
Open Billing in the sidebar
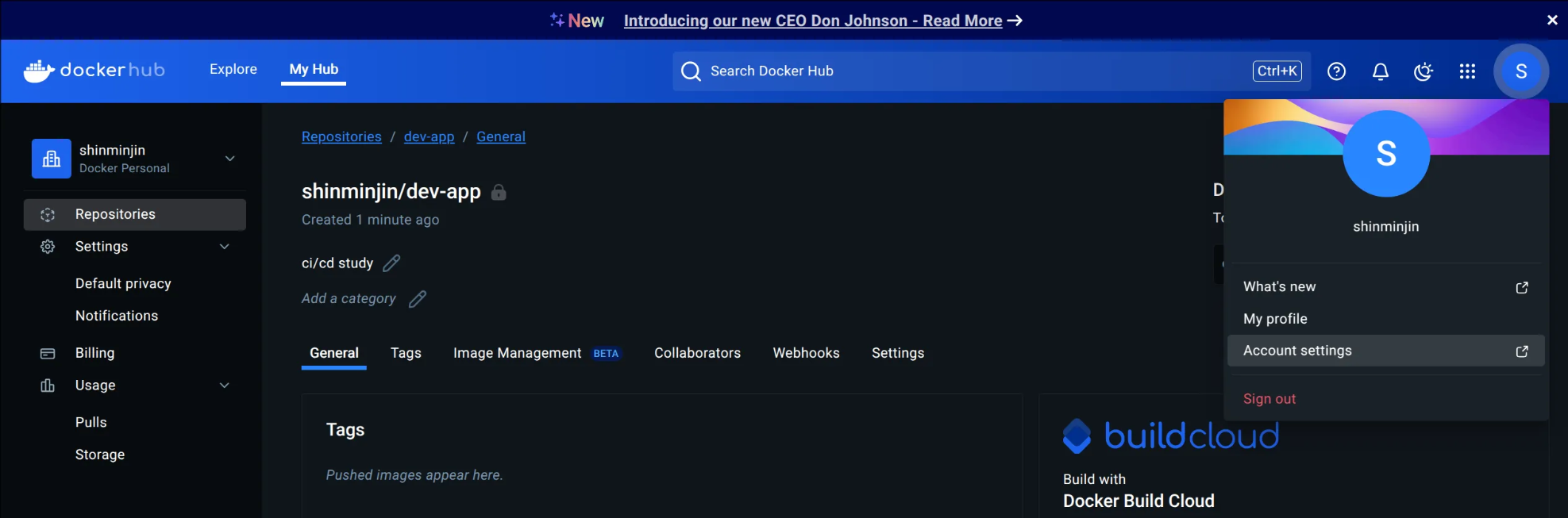[x=94, y=353]
